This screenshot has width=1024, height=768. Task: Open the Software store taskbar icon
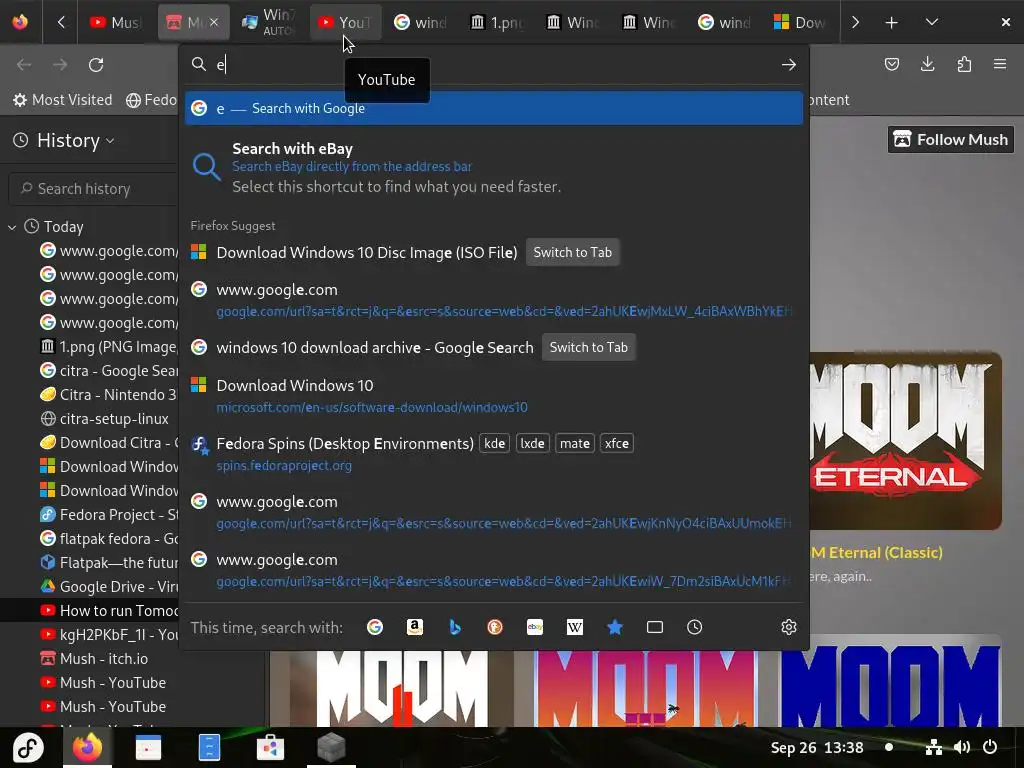(x=270, y=748)
